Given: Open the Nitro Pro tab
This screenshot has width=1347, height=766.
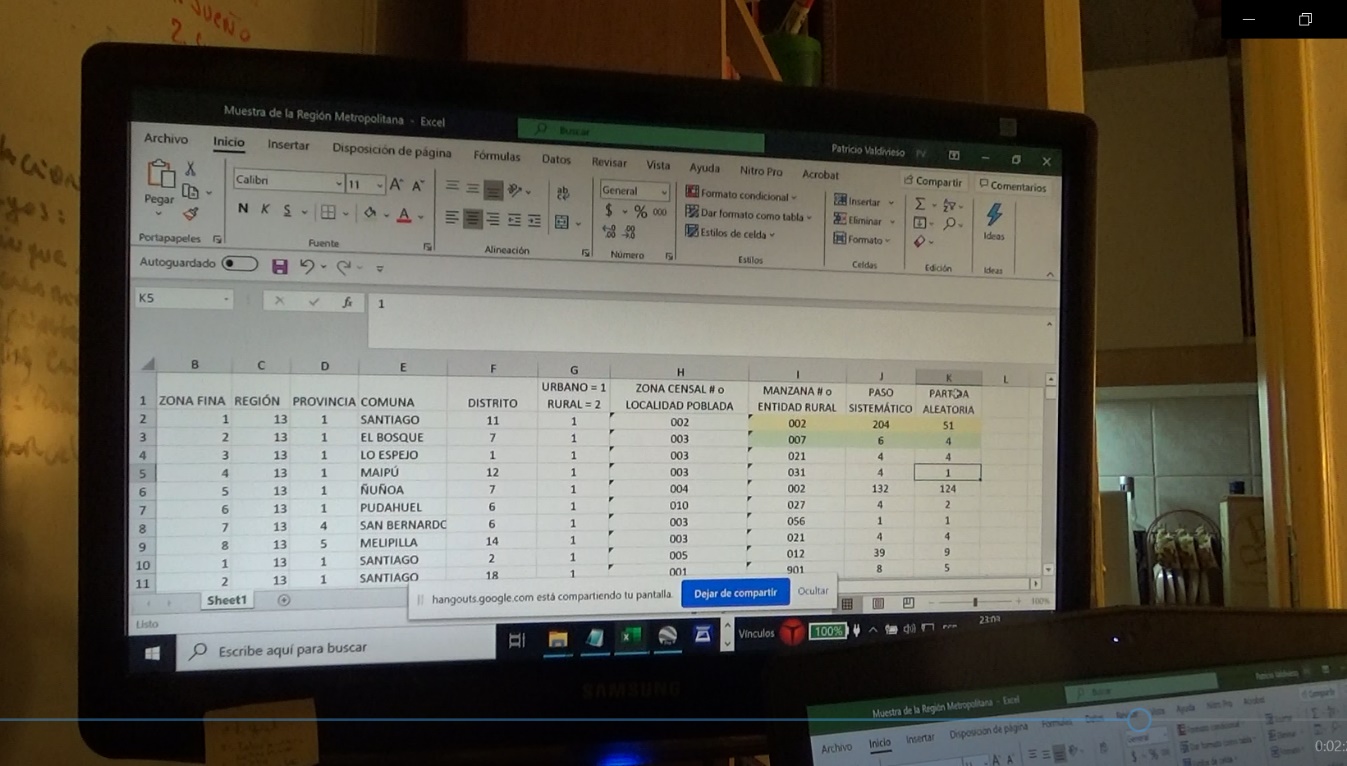Looking at the screenshot, I should (761, 171).
